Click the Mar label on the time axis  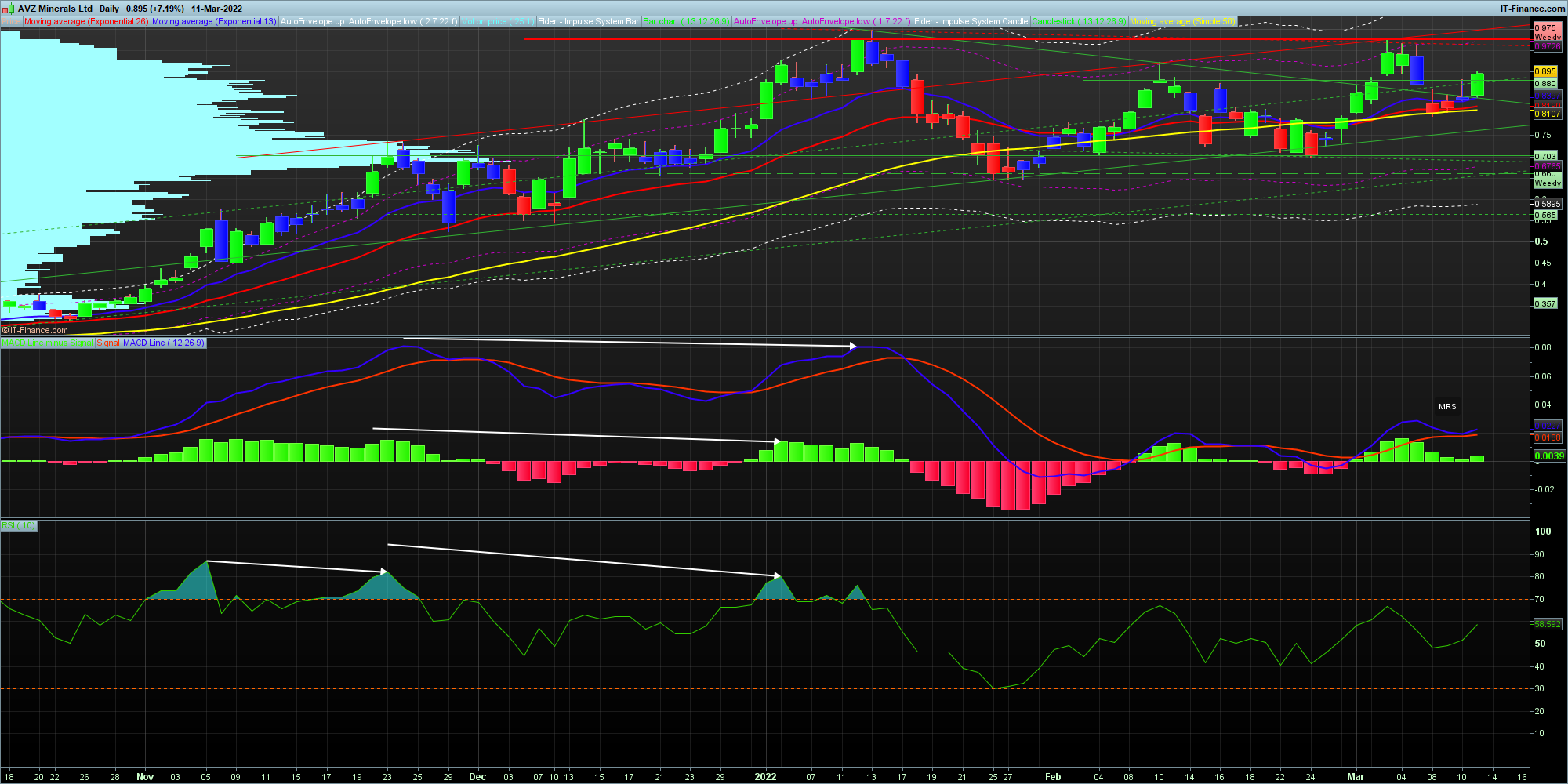pos(1356,777)
